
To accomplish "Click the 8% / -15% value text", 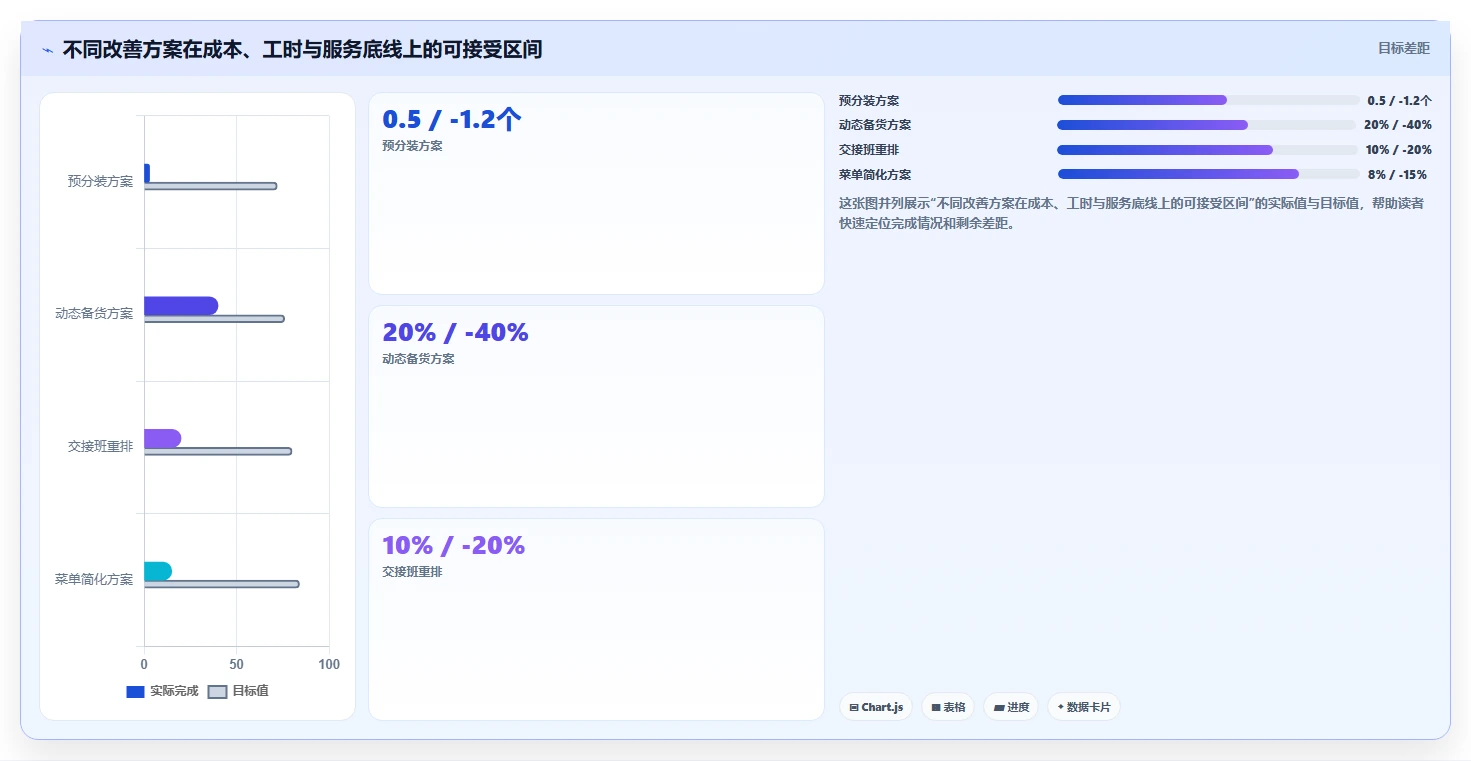I will tap(1397, 174).
